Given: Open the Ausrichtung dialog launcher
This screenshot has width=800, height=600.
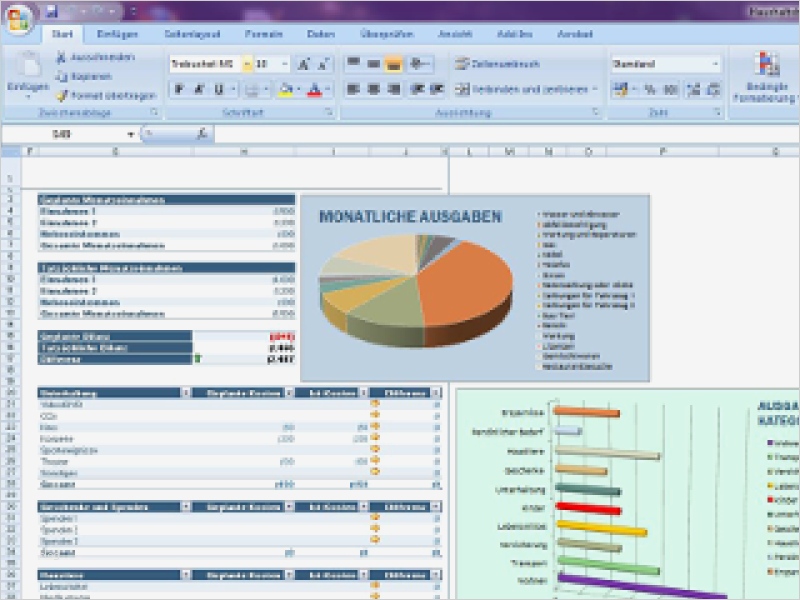Looking at the screenshot, I should coord(595,112).
